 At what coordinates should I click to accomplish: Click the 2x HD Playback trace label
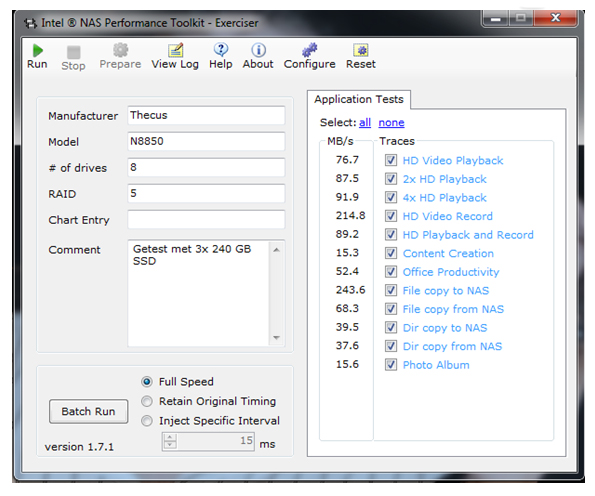click(x=445, y=179)
